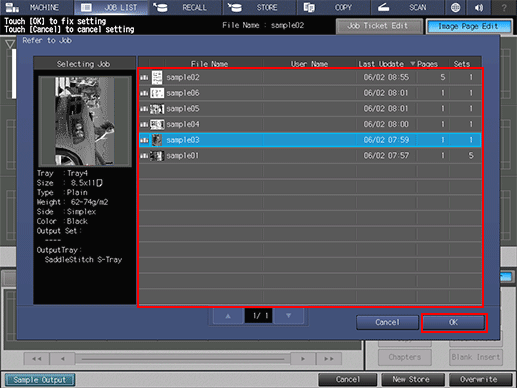The width and height of the screenshot is (517, 388).
Task: Select the sample02 job row
Action: click(x=310, y=77)
